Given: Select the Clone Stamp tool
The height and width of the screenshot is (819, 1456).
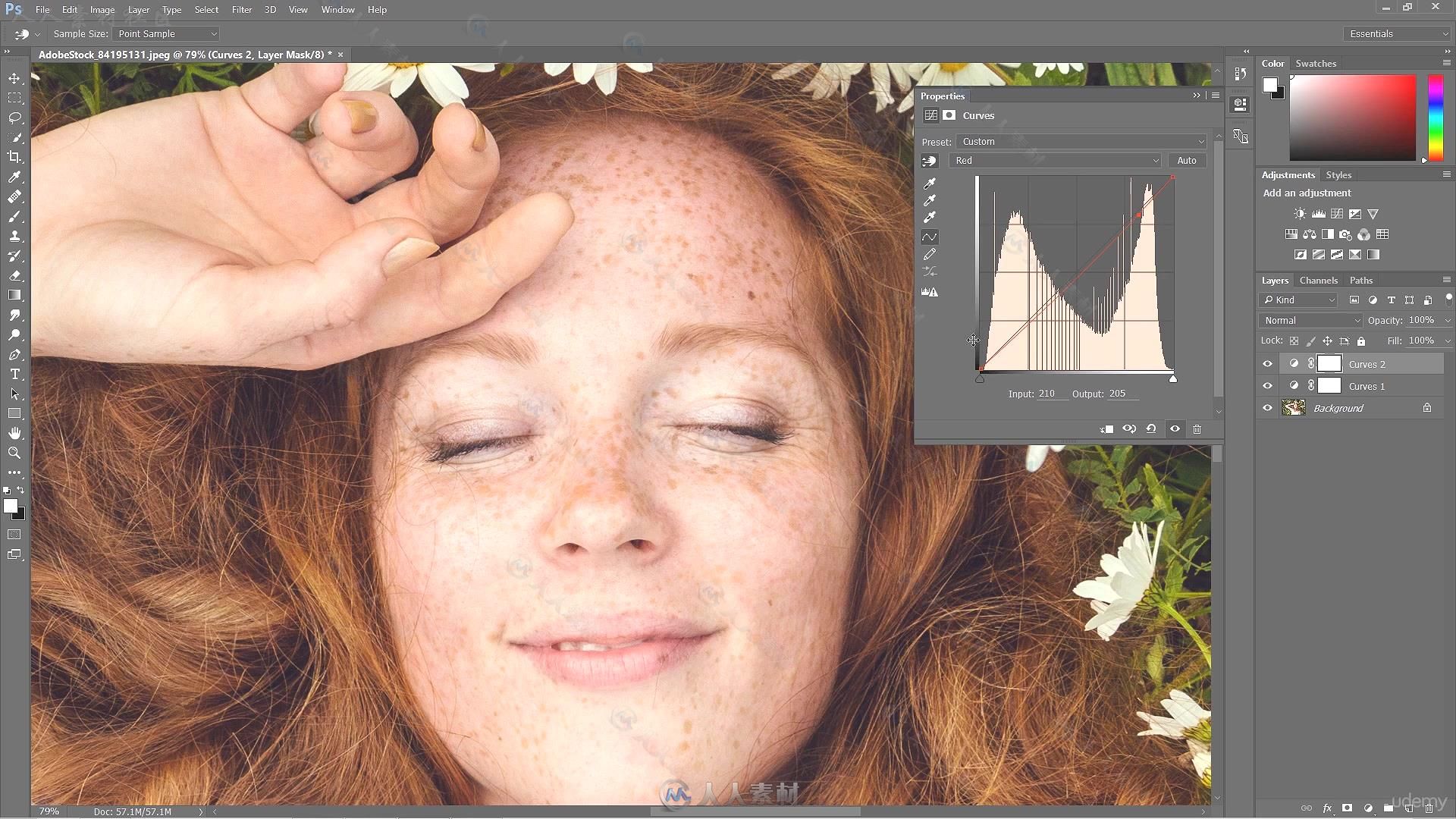Looking at the screenshot, I should click(x=15, y=236).
